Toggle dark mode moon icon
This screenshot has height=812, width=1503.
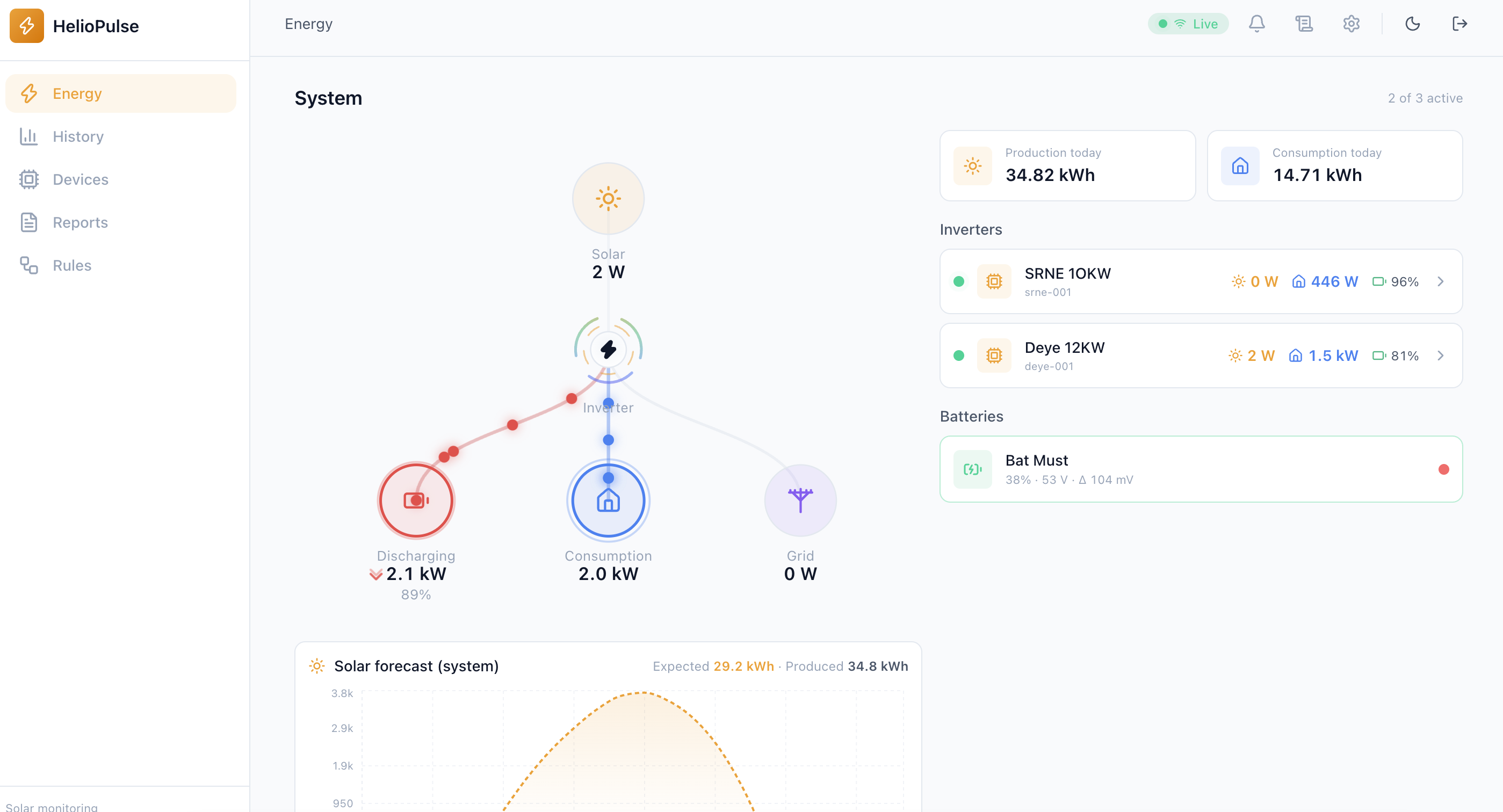tap(1412, 24)
